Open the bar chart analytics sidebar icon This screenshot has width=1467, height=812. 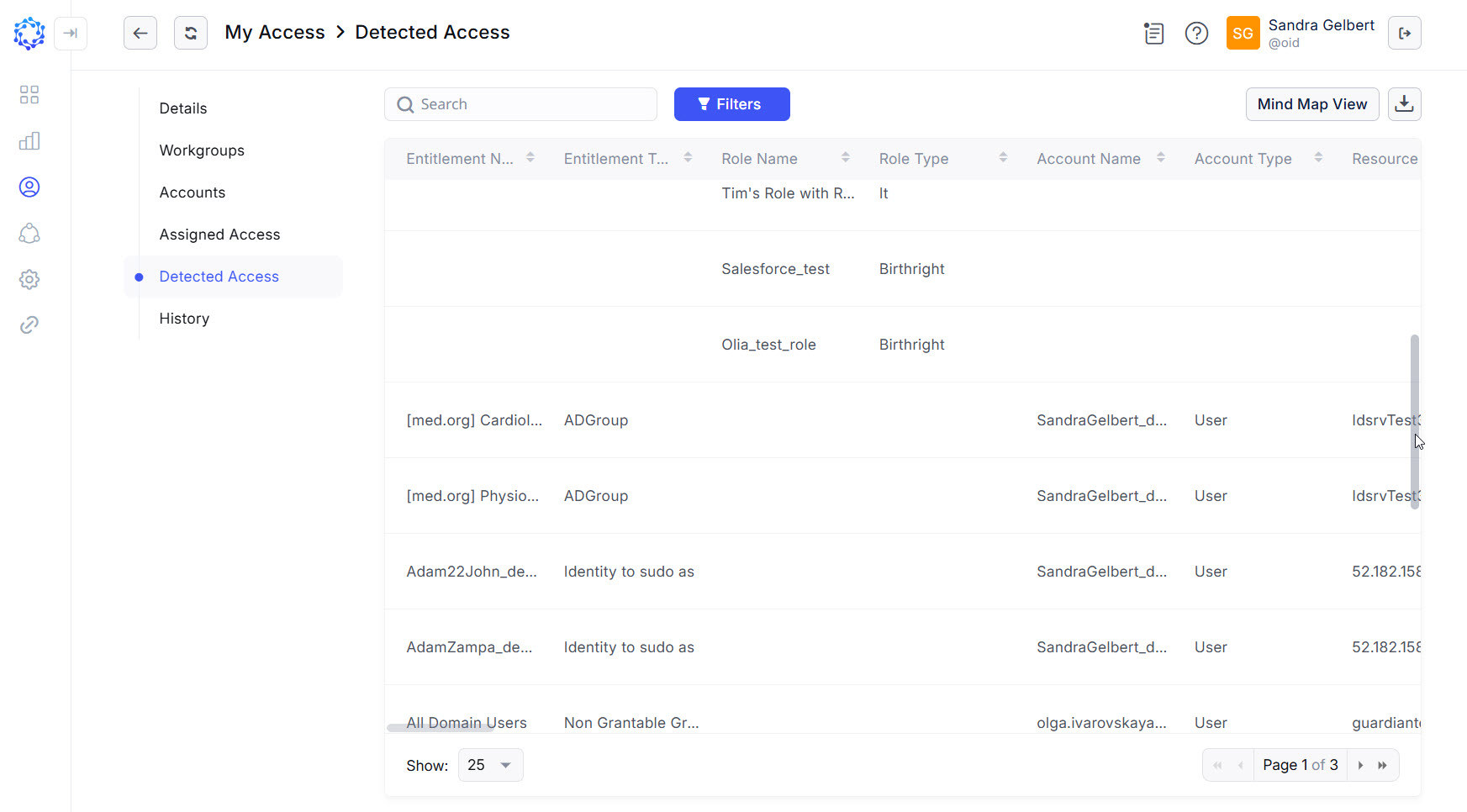point(29,140)
